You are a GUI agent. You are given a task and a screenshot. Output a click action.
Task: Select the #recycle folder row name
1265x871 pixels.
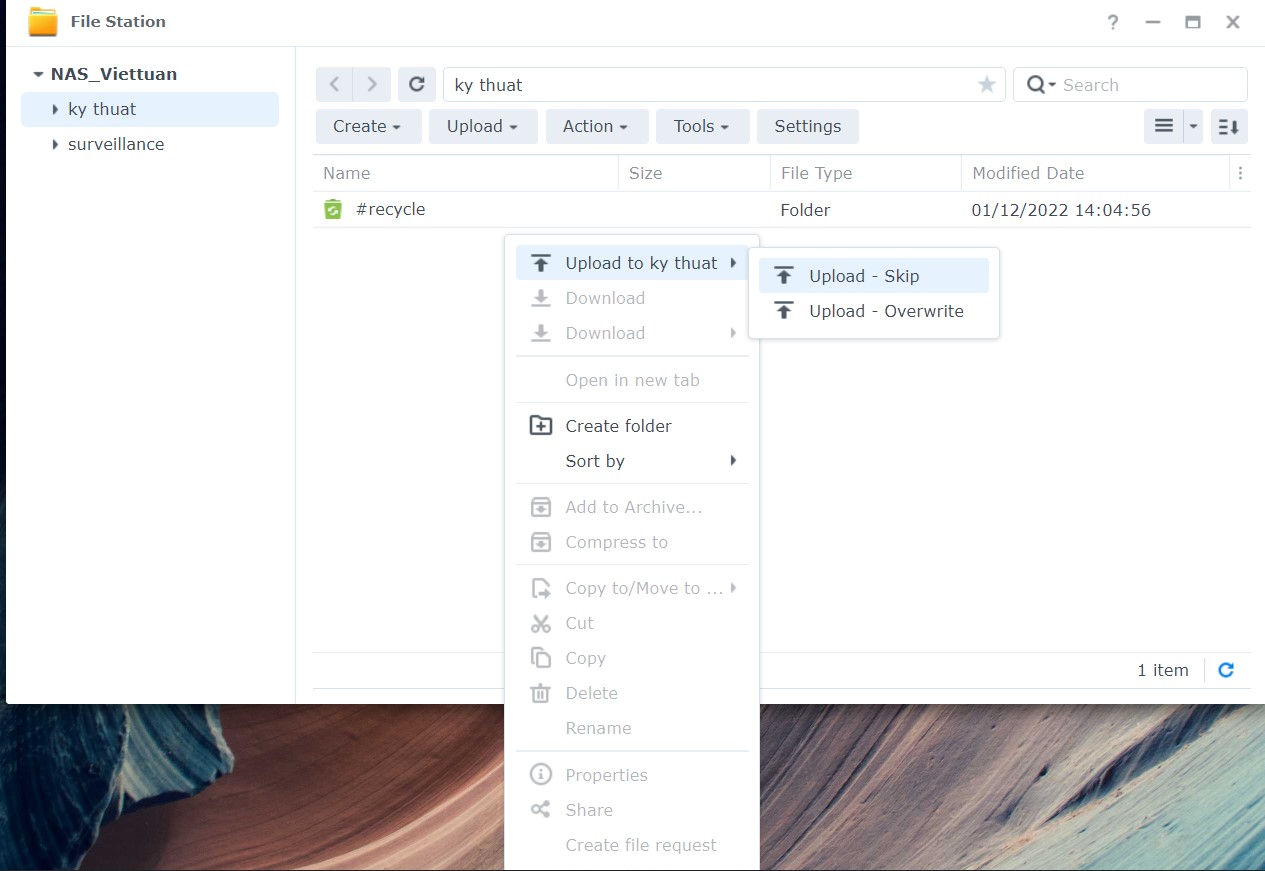click(391, 209)
